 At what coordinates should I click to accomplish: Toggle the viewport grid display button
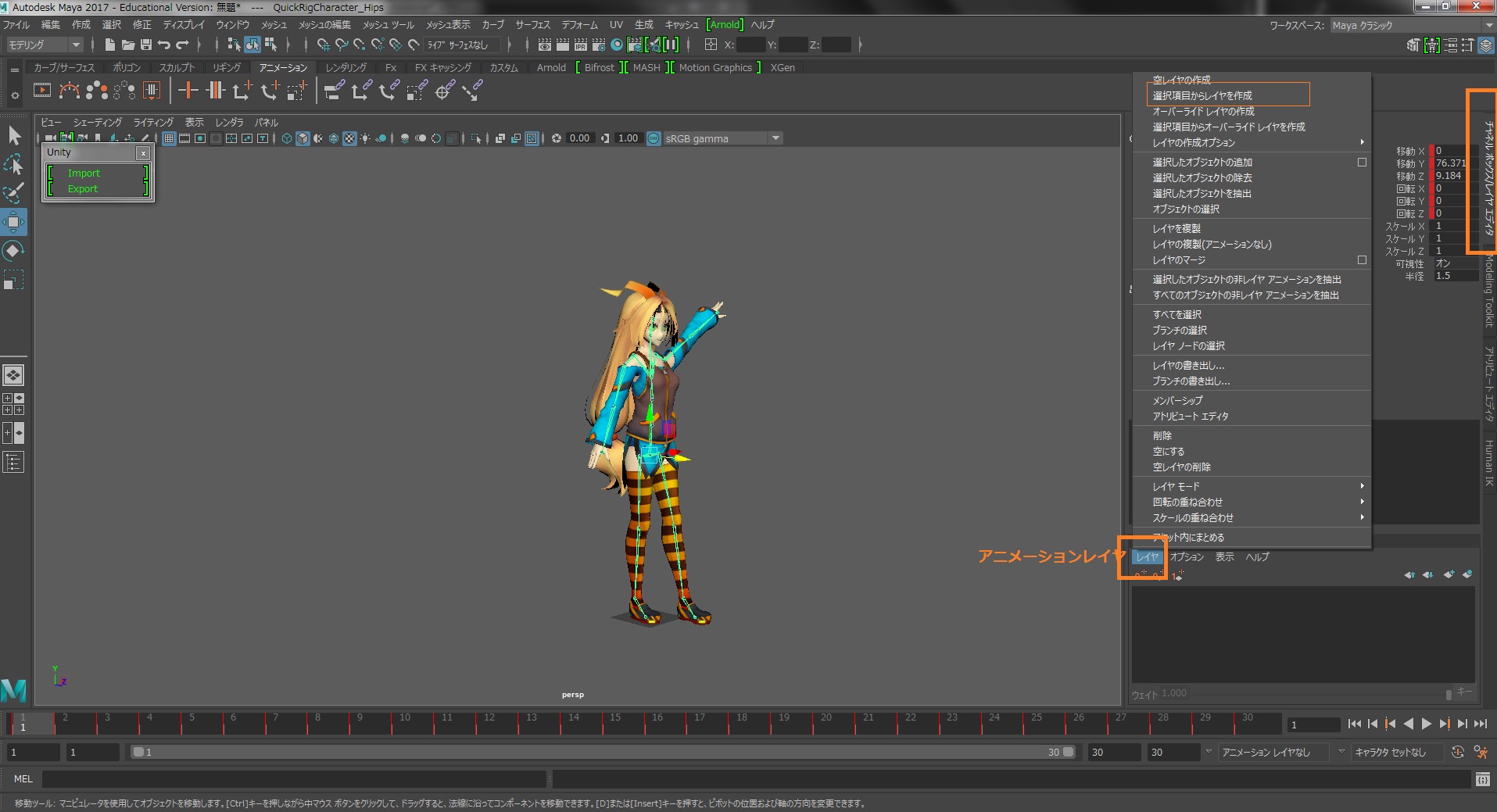[169, 138]
